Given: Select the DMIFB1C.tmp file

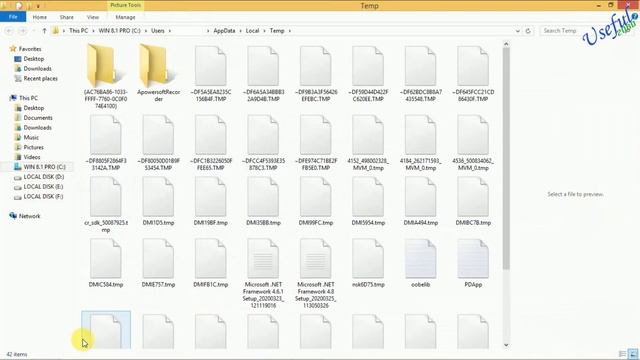Looking at the screenshot, I should (x=211, y=263).
